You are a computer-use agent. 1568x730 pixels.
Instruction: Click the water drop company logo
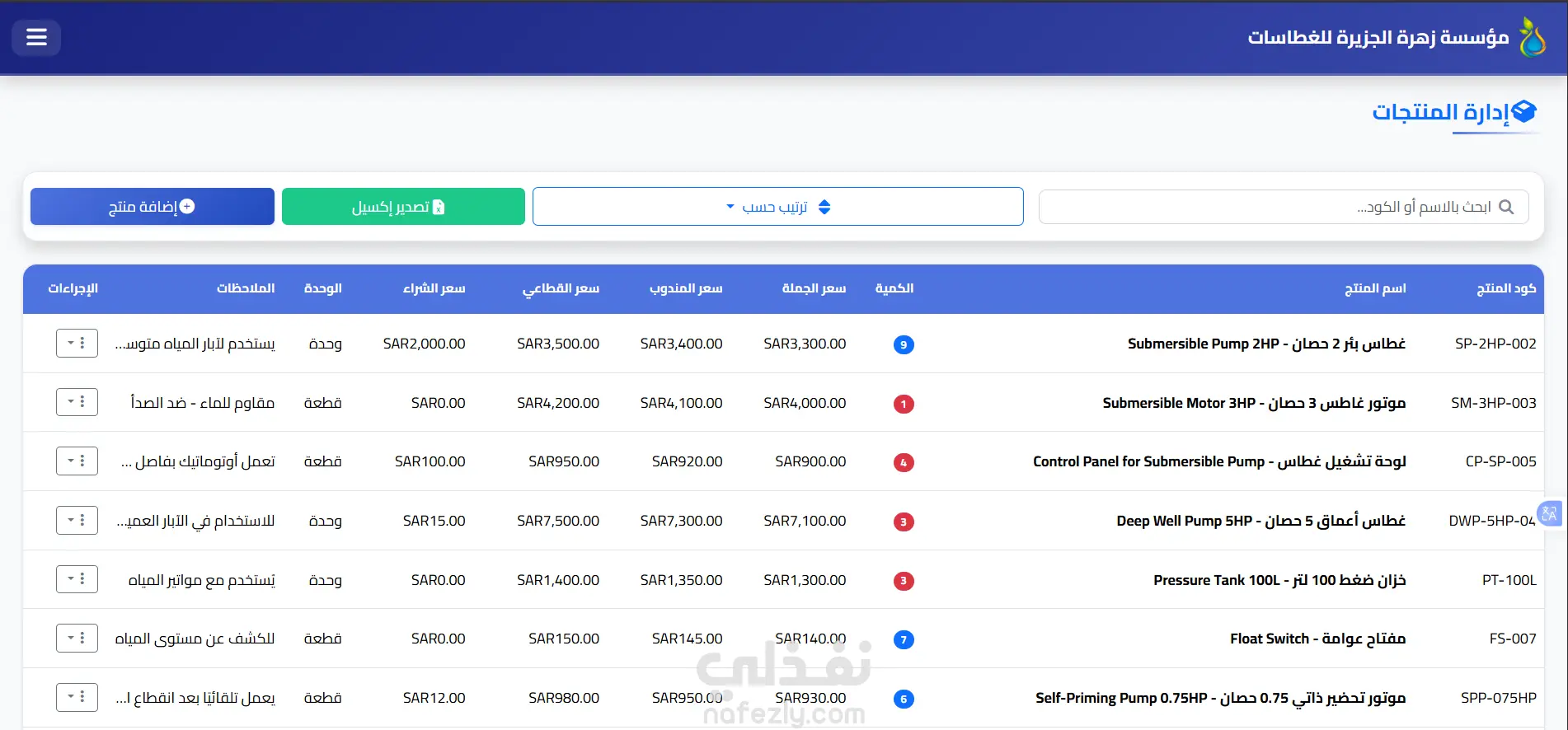click(1532, 37)
